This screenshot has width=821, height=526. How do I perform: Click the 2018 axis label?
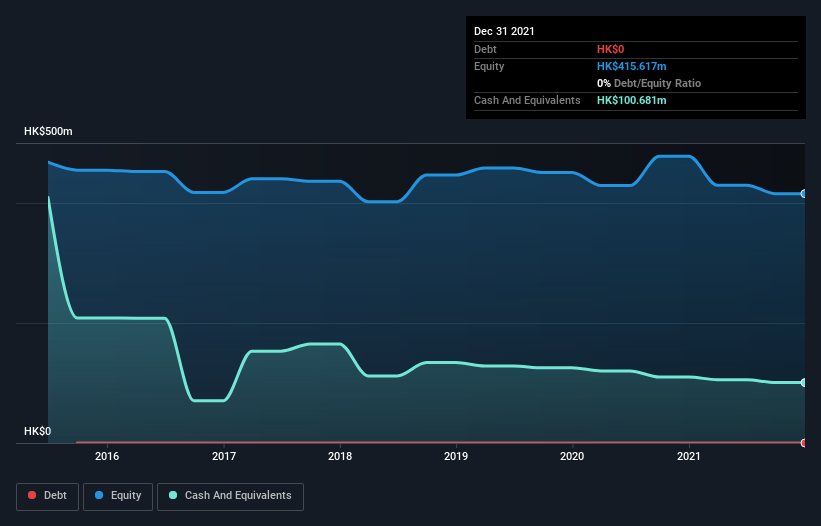coord(340,456)
